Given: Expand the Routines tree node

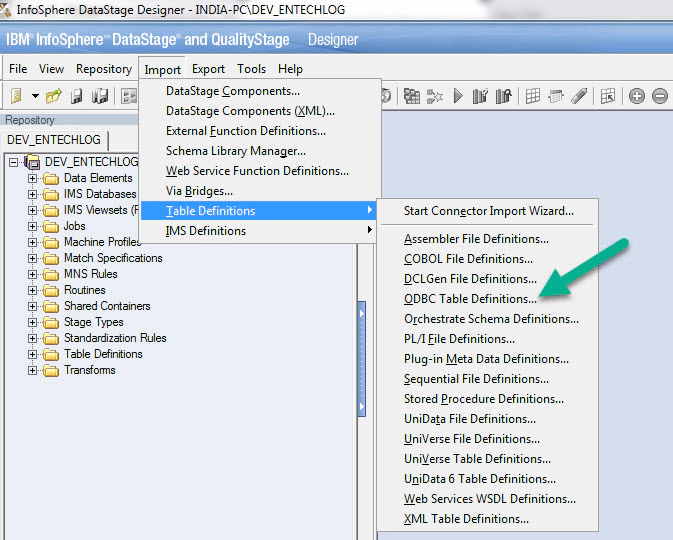Looking at the screenshot, I should (x=32, y=291).
